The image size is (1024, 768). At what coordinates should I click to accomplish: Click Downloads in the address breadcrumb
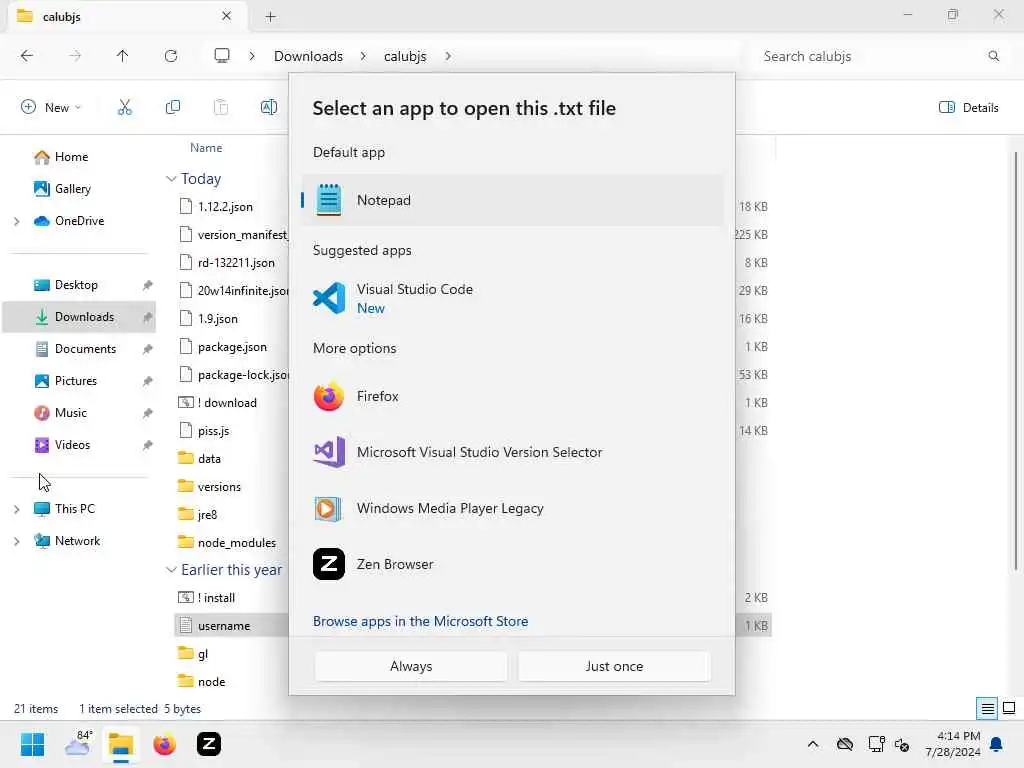pos(308,56)
